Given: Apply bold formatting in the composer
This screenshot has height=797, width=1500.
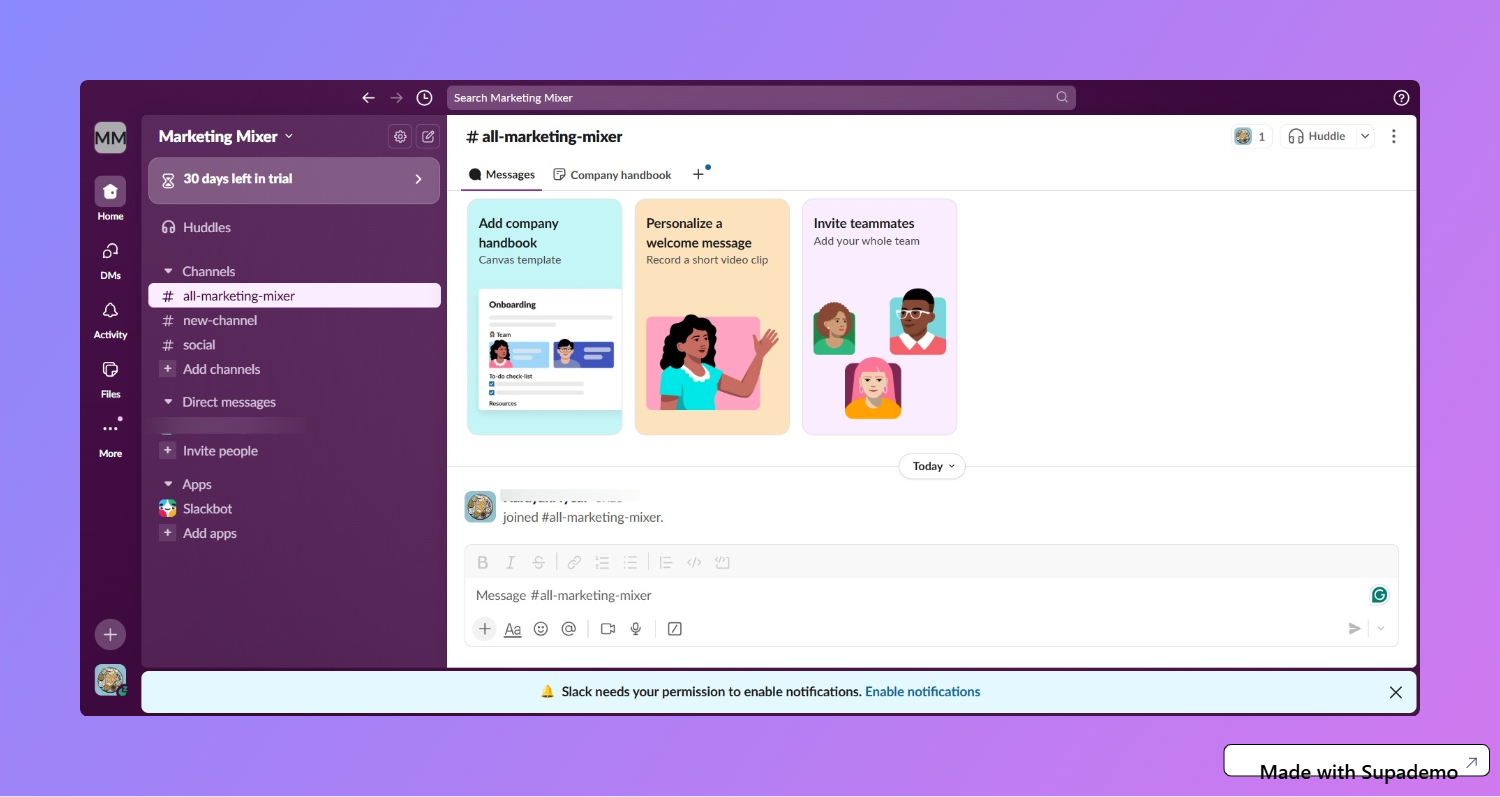Looking at the screenshot, I should point(483,562).
